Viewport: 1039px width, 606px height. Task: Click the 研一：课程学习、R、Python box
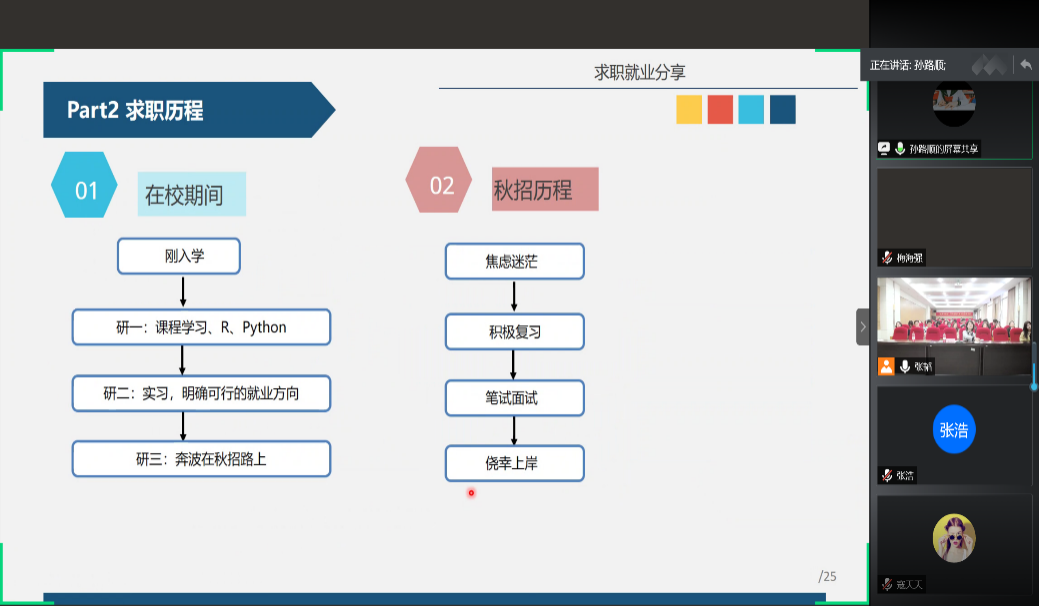point(201,327)
